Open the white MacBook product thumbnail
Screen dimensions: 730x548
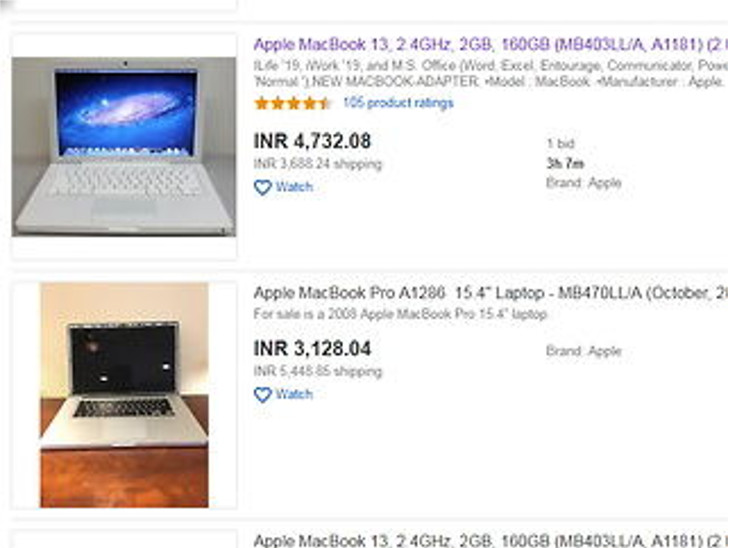(x=124, y=147)
